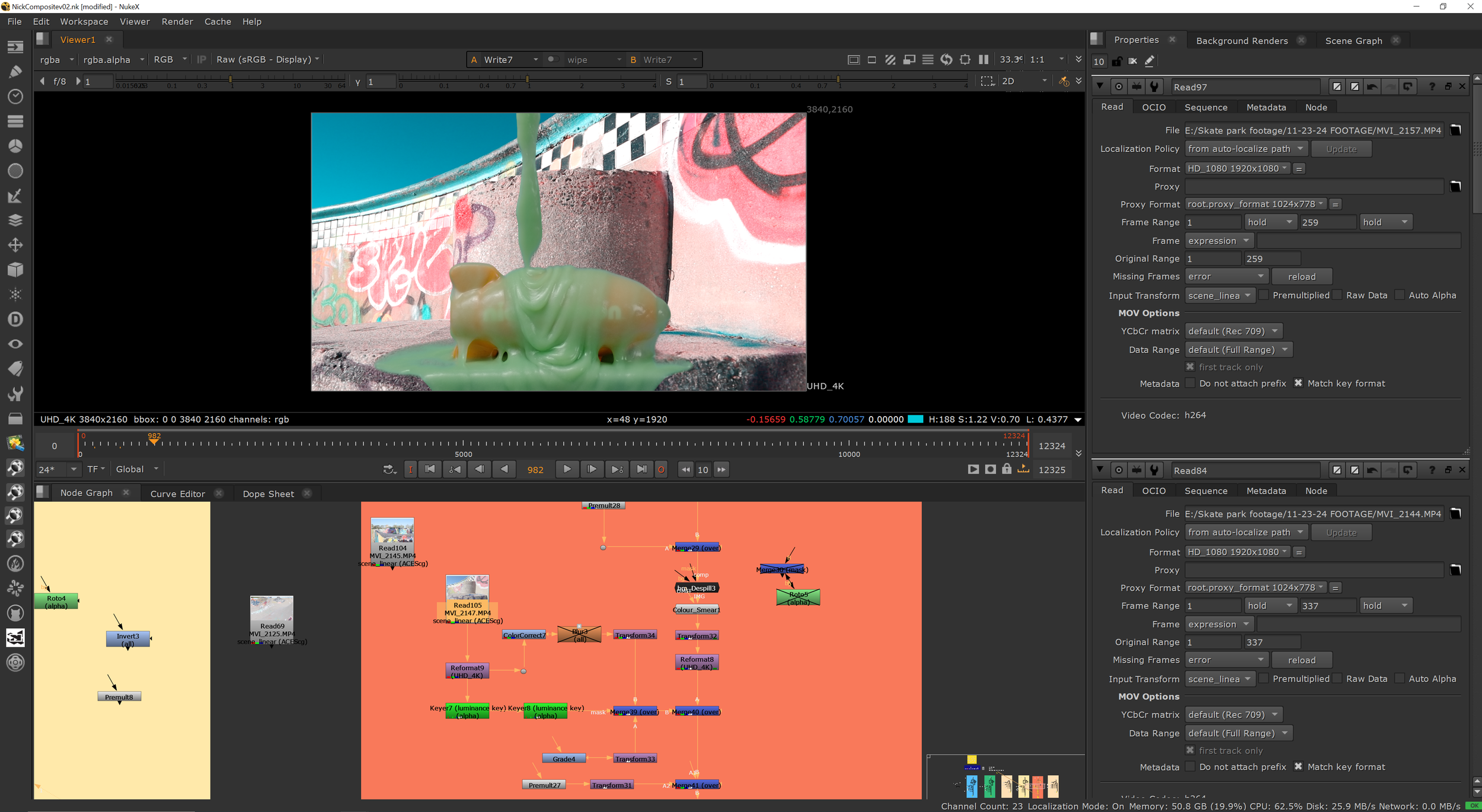Open the Transform nodes move icon

(x=15, y=245)
